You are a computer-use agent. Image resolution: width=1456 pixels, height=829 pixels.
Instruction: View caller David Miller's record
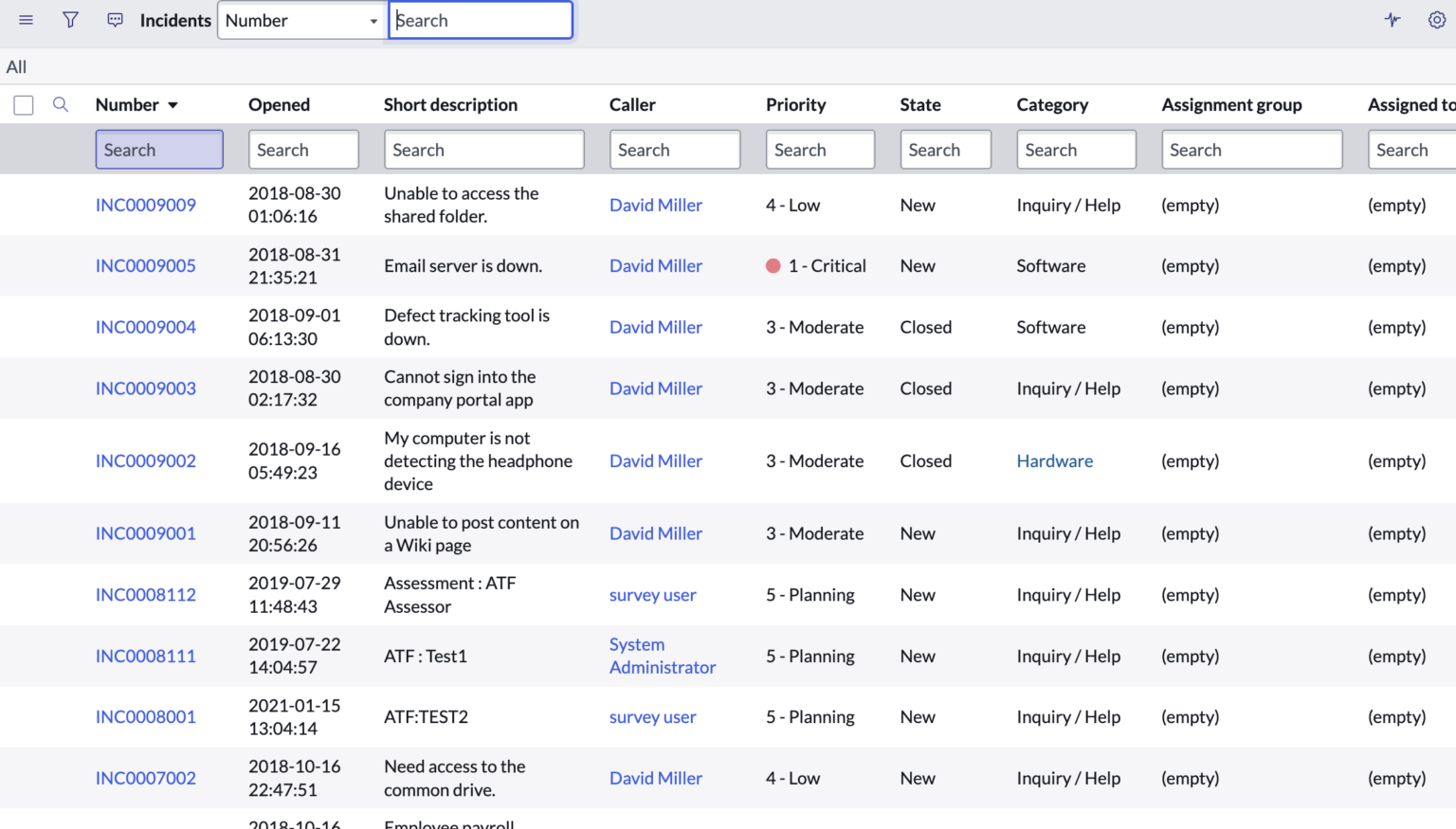tap(655, 205)
